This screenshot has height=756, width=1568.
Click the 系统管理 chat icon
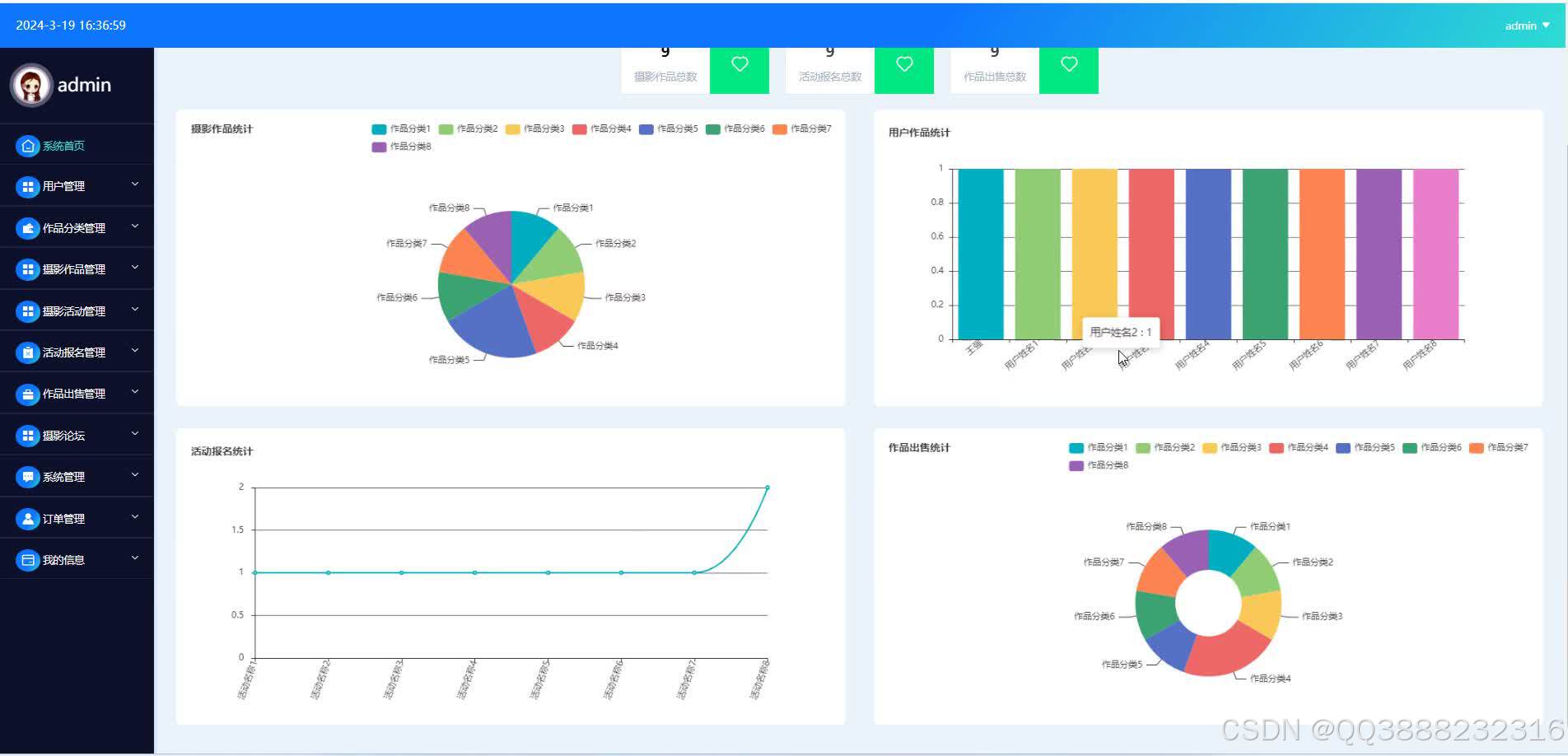click(28, 477)
